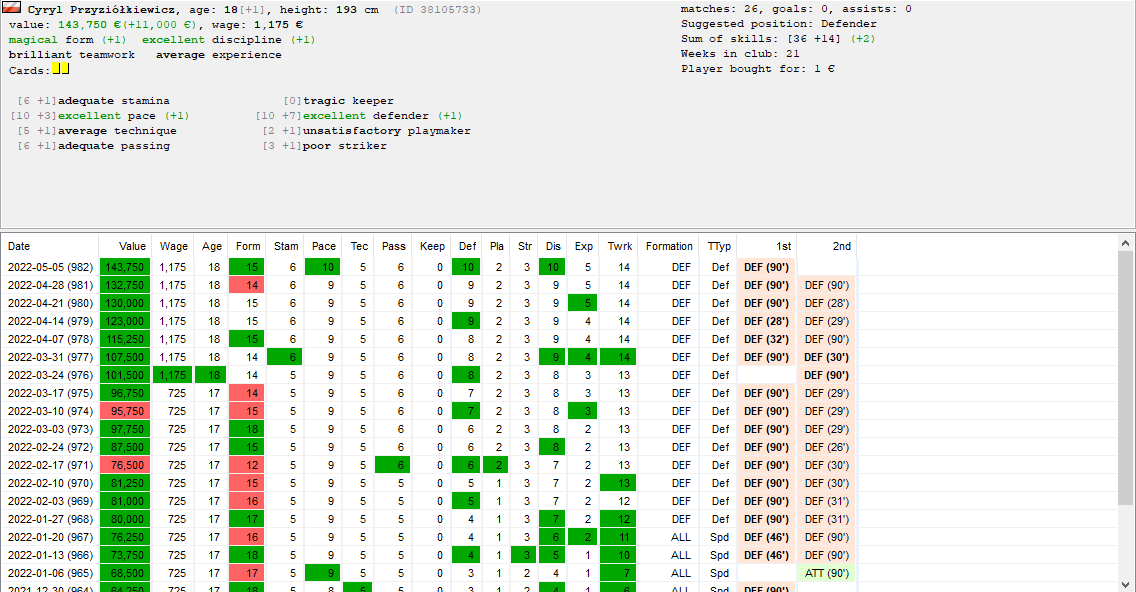Click the Formation column header
Viewport: 1136px width, 592px height.
click(x=668, y=246)
